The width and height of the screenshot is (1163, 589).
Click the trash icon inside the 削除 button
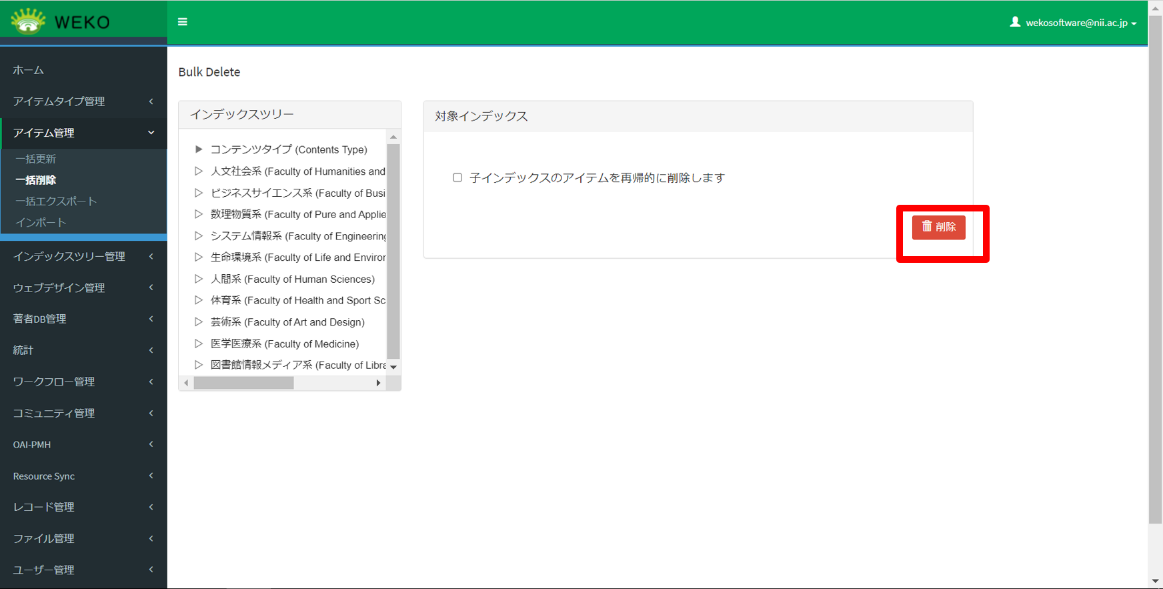click(925, 227)
